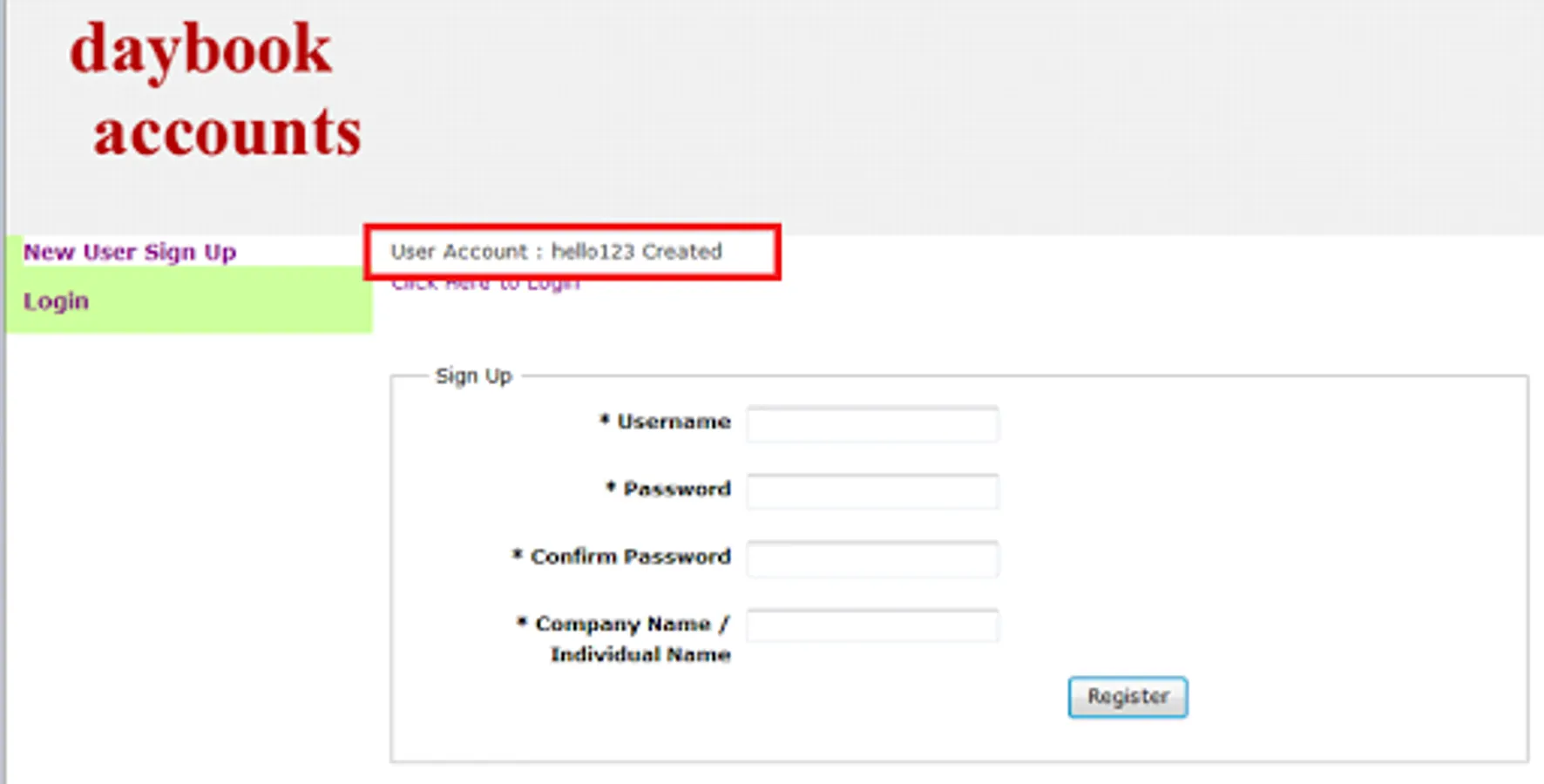The image size is (1544, 784).
Task: Click the hello123 account created message
Action: coord(556,252)
